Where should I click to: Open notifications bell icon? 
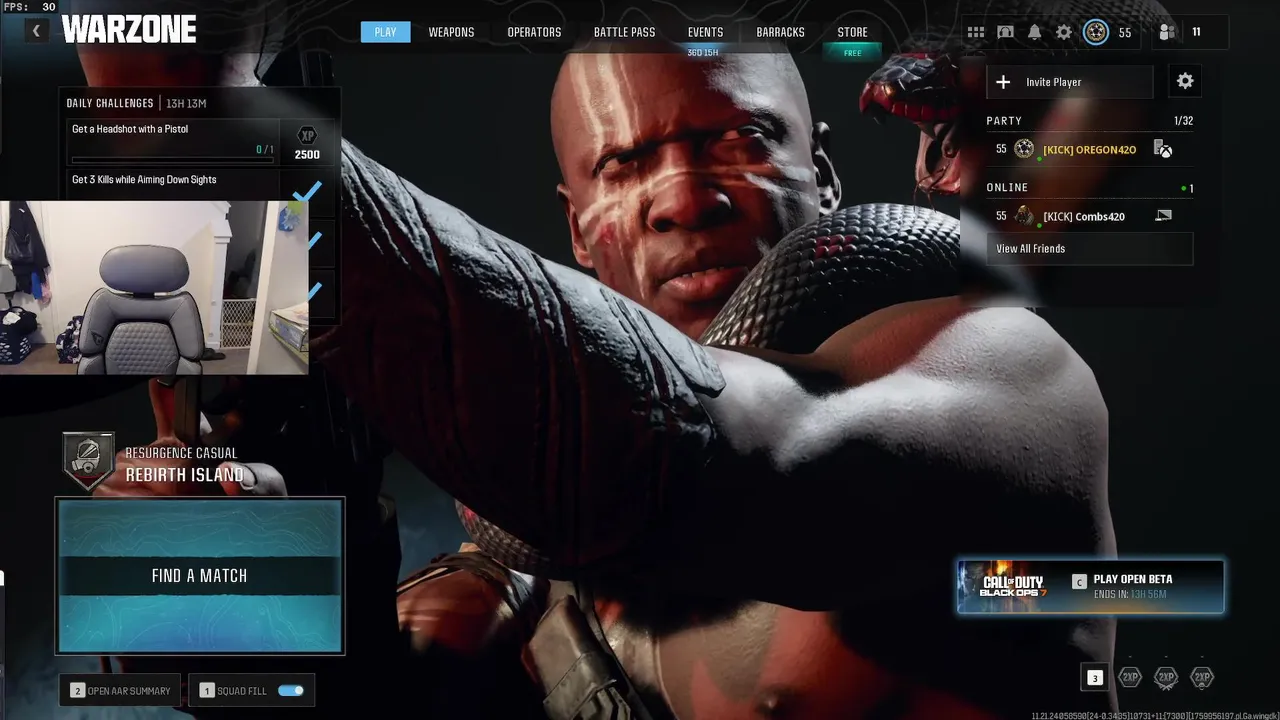(1035, 32)
